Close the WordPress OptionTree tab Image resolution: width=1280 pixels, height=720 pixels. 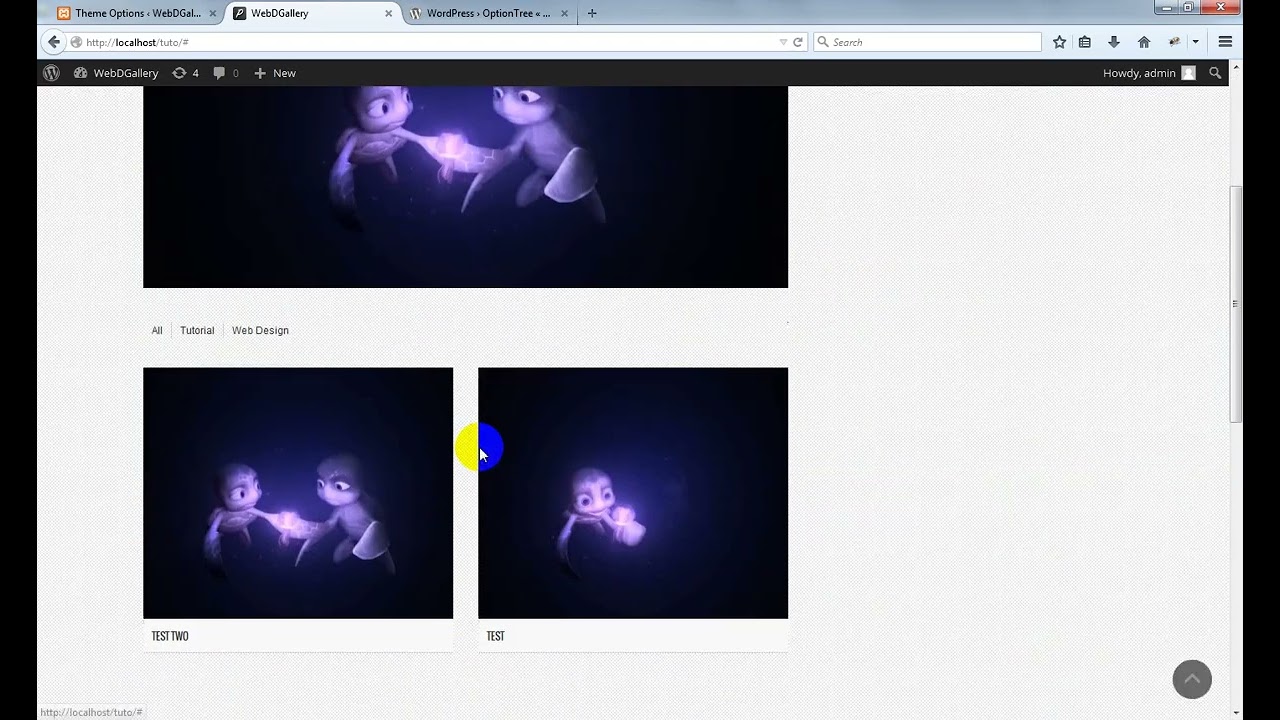coord(565,13)
